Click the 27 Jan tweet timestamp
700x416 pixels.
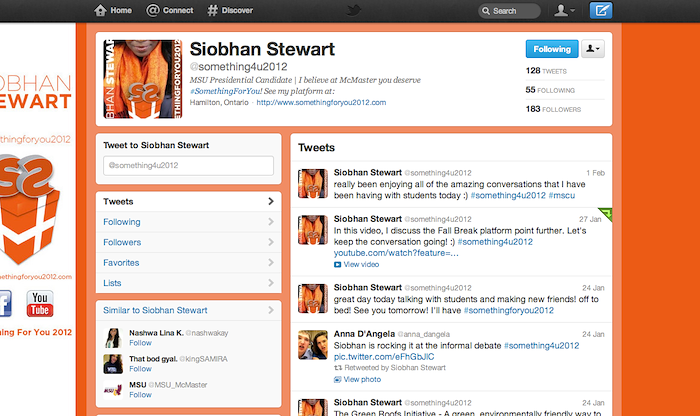coord(590,219)
